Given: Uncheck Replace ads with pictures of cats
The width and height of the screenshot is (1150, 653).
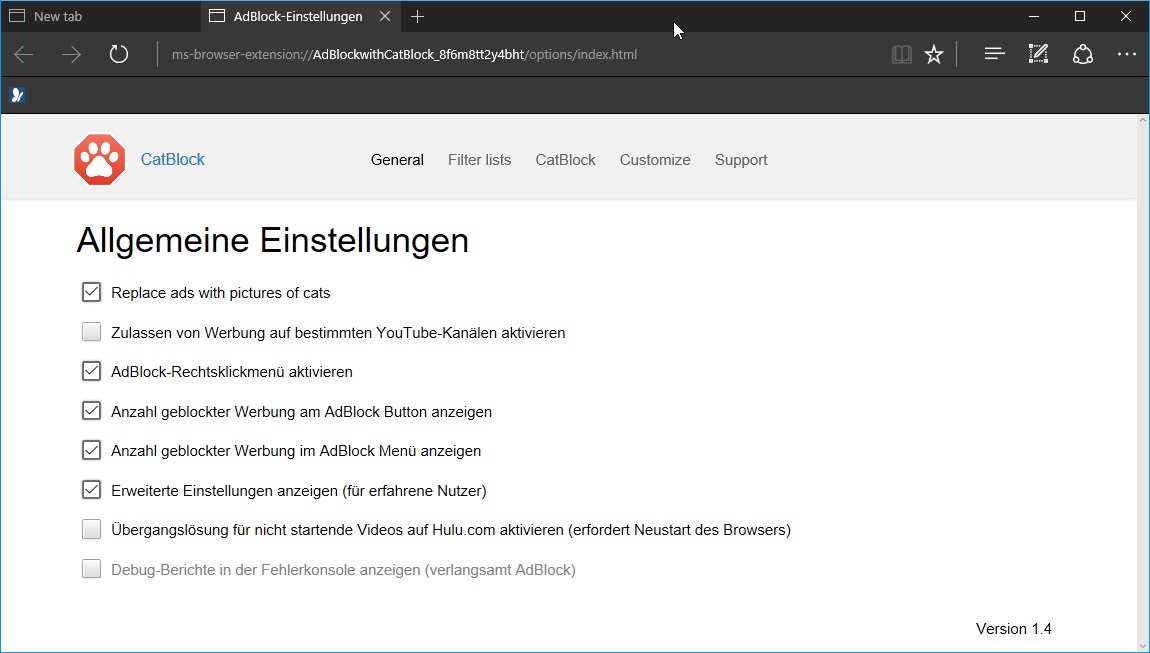Looking at the screenshot, I should click(91, 292).
